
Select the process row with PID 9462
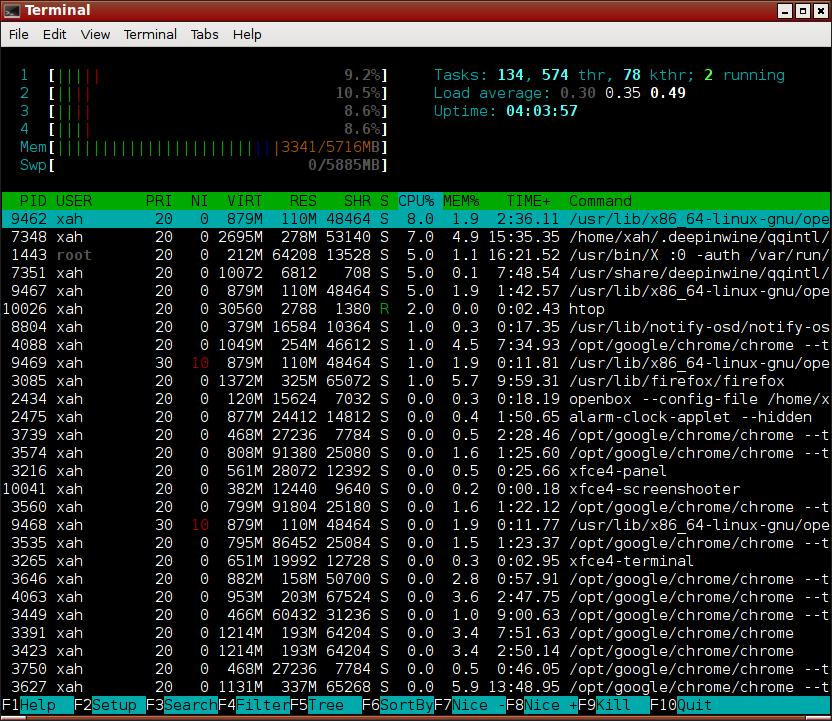pyautogui.click(x=416, y=219)
